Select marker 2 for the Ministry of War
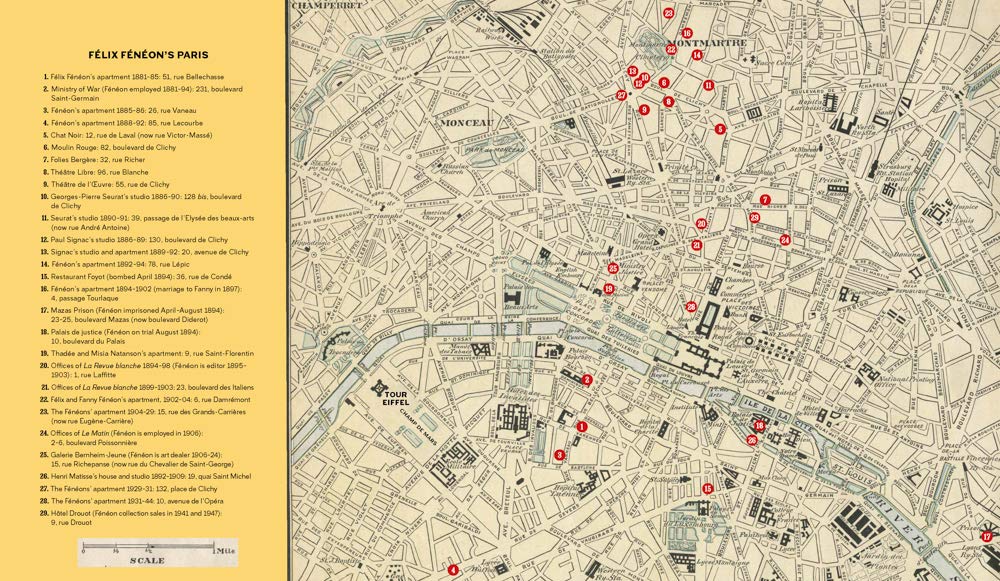The width and height of the screenshot is (1000, 581). click(x=587, y=379)
